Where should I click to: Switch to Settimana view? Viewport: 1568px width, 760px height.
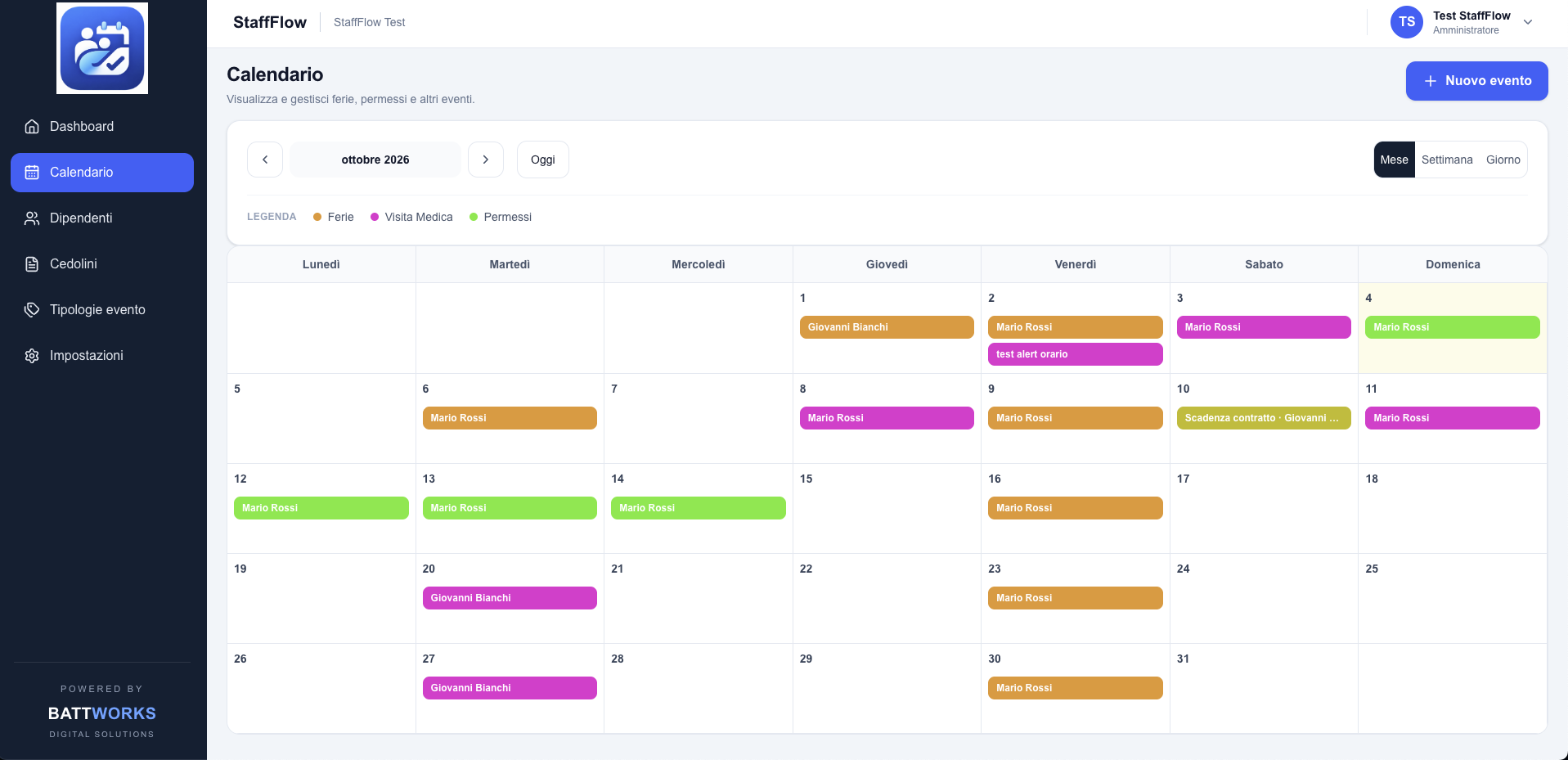coord(1447,160)
